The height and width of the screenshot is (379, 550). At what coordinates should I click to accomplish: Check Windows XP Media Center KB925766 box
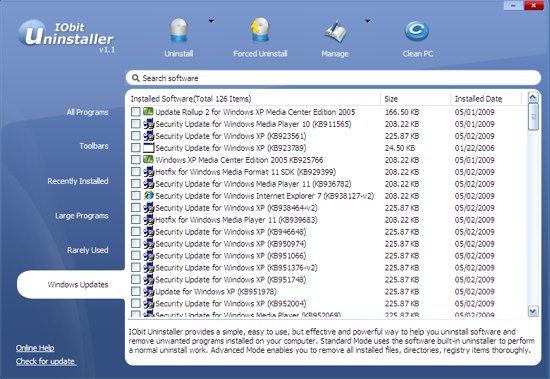click(135, 160)
